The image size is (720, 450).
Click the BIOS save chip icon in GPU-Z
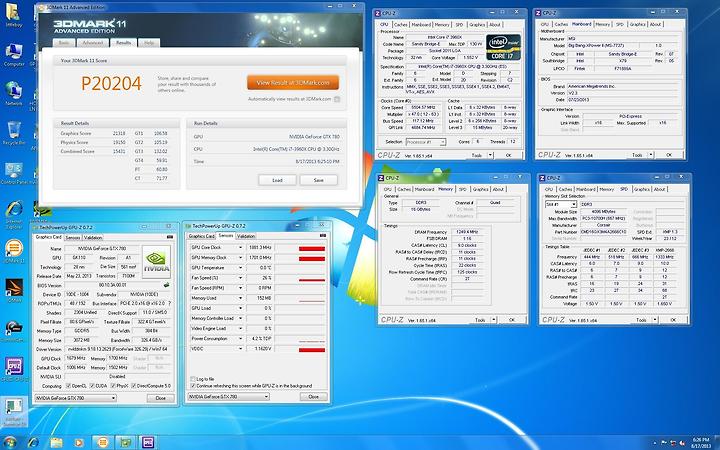(x=166, y=285)
